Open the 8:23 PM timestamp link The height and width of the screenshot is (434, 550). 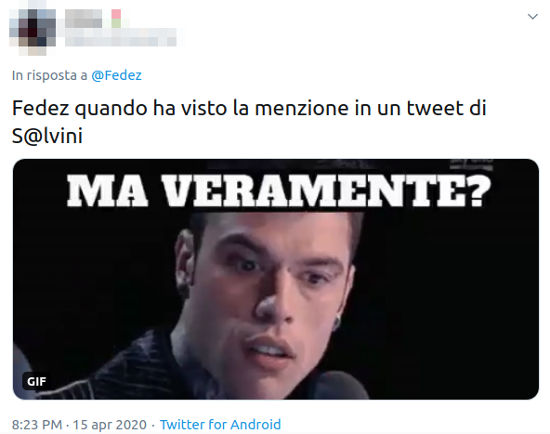[x=37, y=425]
